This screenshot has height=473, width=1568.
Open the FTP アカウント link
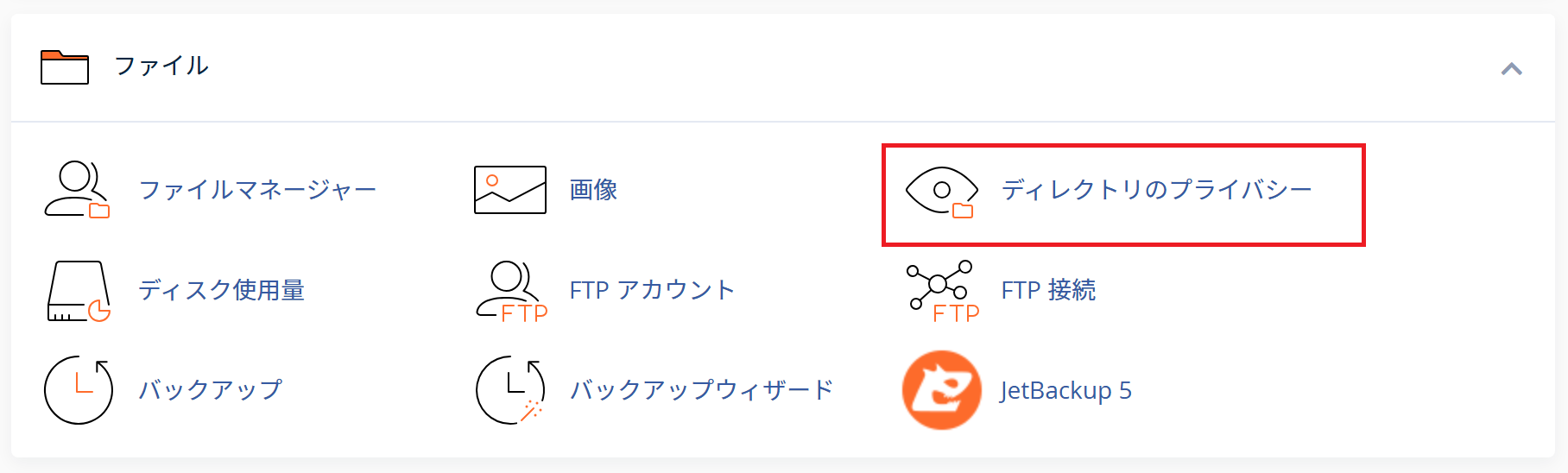click(x=652, y=290)
